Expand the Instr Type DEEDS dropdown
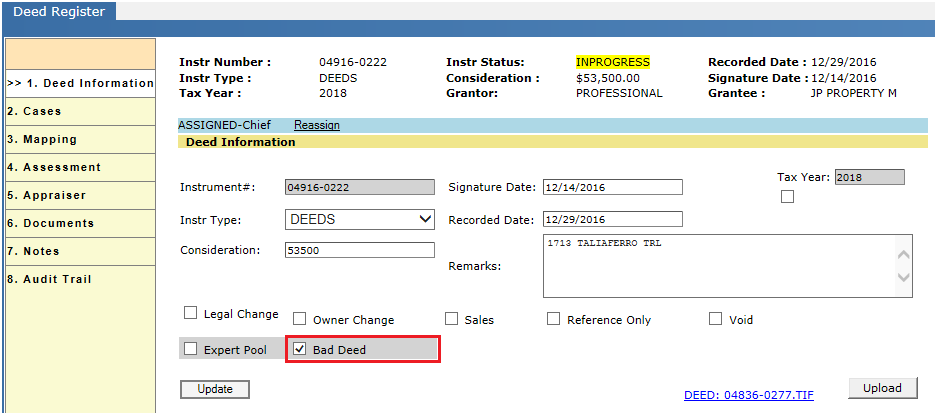935x413 pixels. pyautogui.click(x=360, y=219)
